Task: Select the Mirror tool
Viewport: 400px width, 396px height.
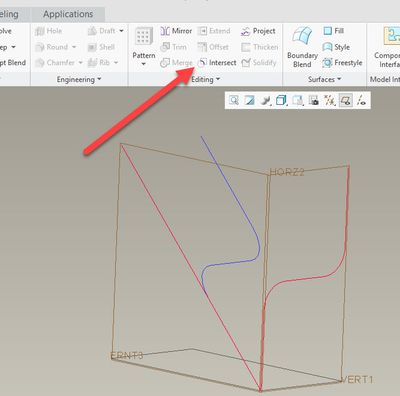Action: coord(176,31)
